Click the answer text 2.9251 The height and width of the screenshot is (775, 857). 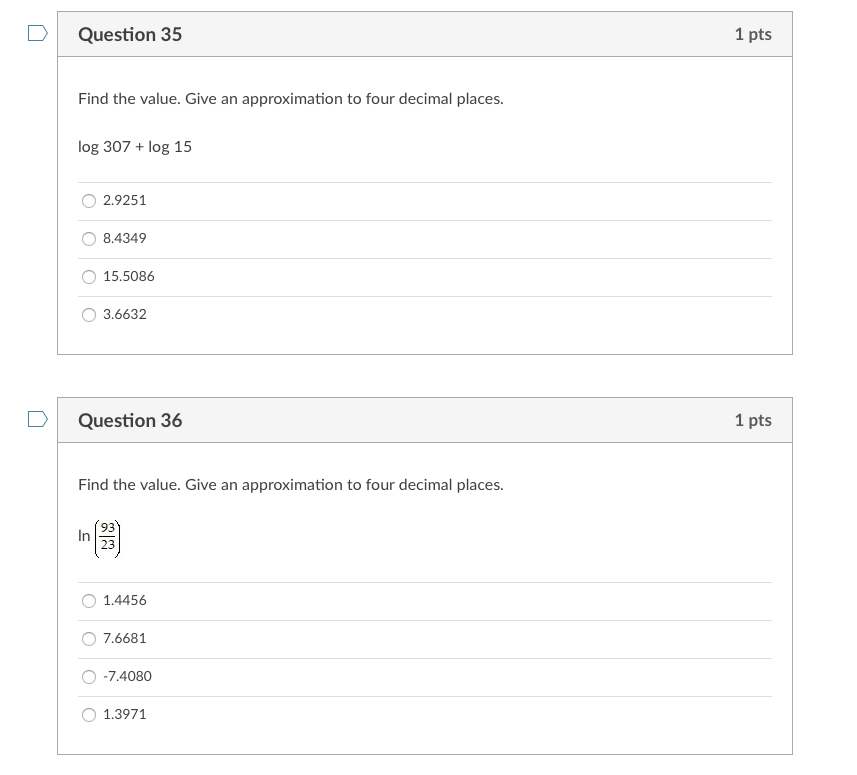click(124, 200)
